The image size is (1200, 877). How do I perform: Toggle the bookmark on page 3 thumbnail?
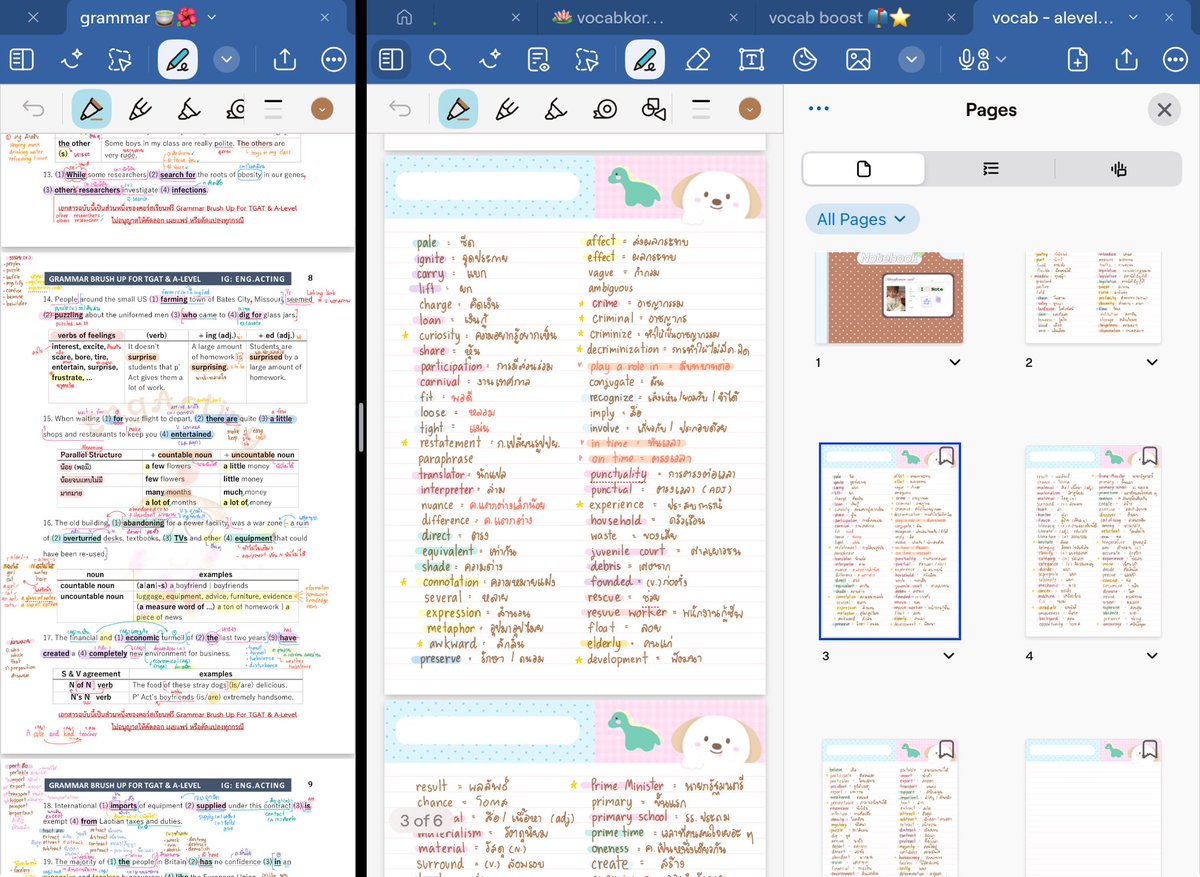947,457
